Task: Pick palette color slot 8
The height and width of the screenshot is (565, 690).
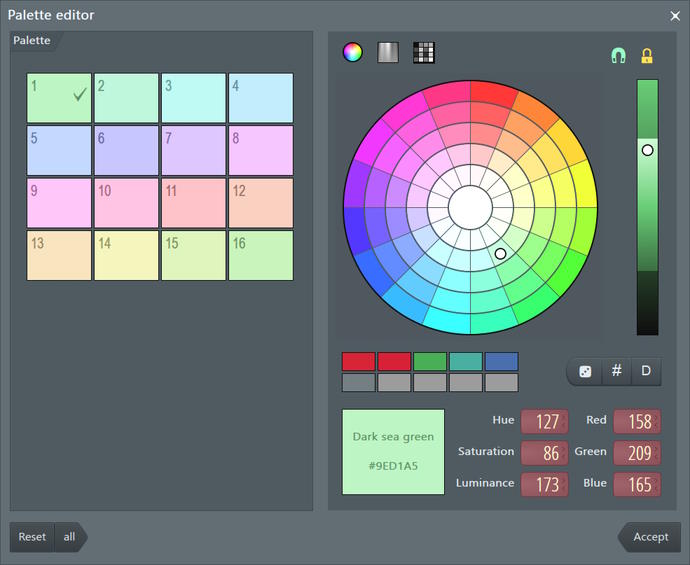Action: point(261,150)
